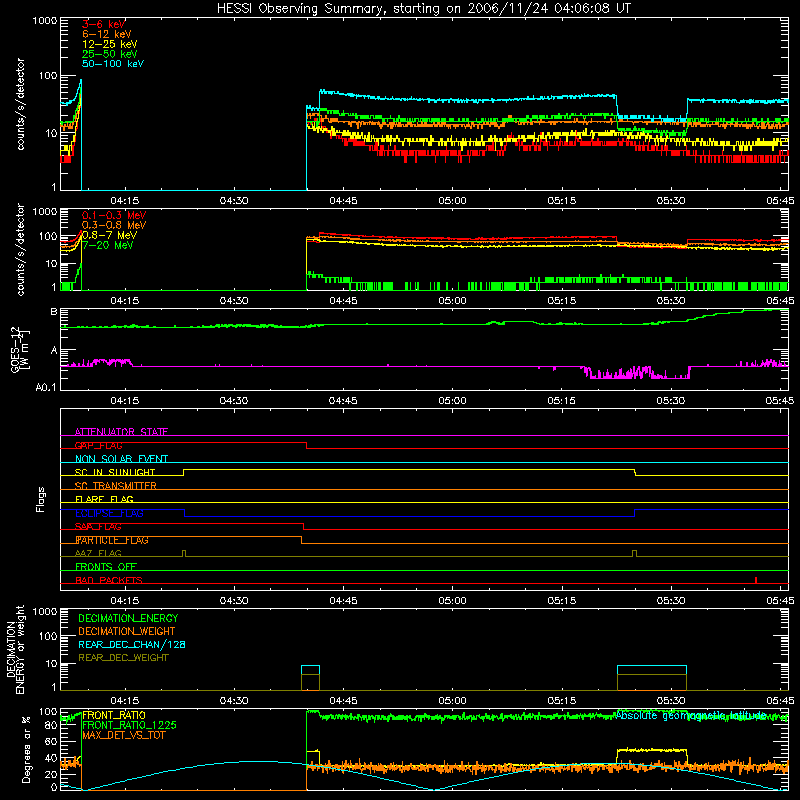Screen dimensions: 800x800
Task: Select the 50-100 keV legend label
Action: click(x=113, y=64)
